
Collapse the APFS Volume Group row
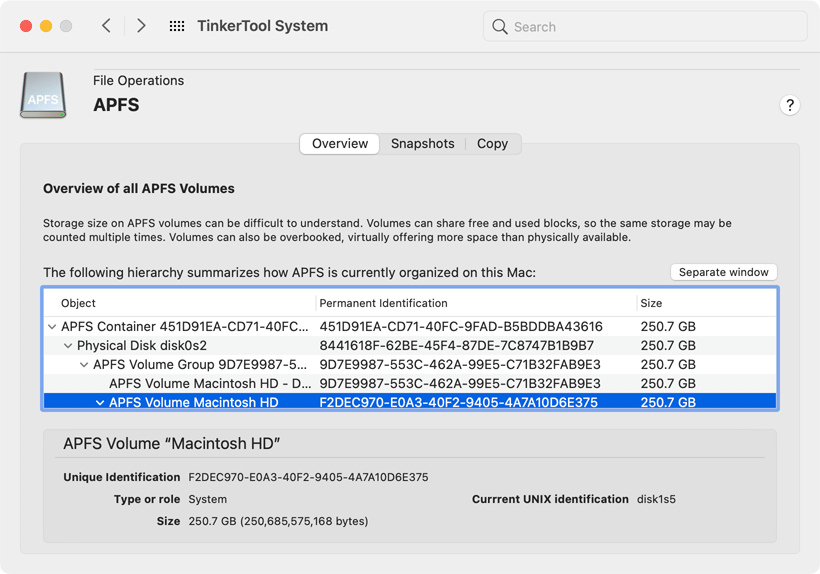click(x=84, y=364)
